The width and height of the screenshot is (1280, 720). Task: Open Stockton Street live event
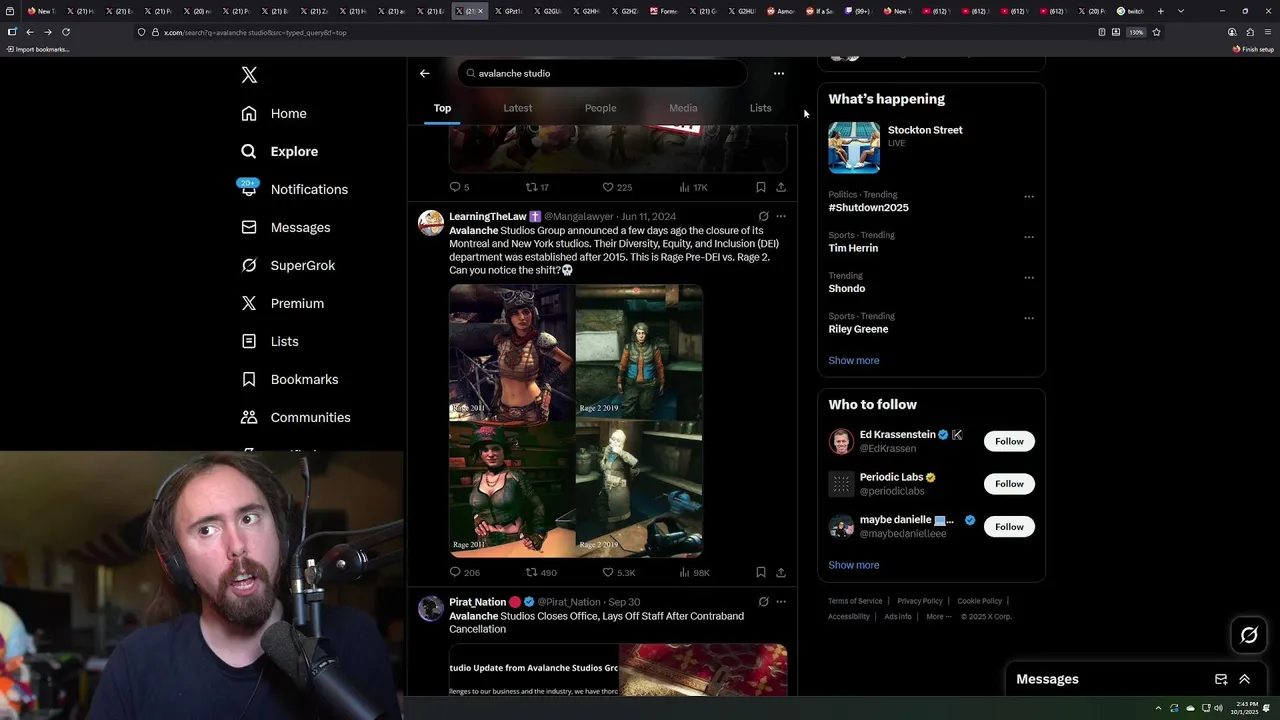pyautogui.click(x=931, y=147)
